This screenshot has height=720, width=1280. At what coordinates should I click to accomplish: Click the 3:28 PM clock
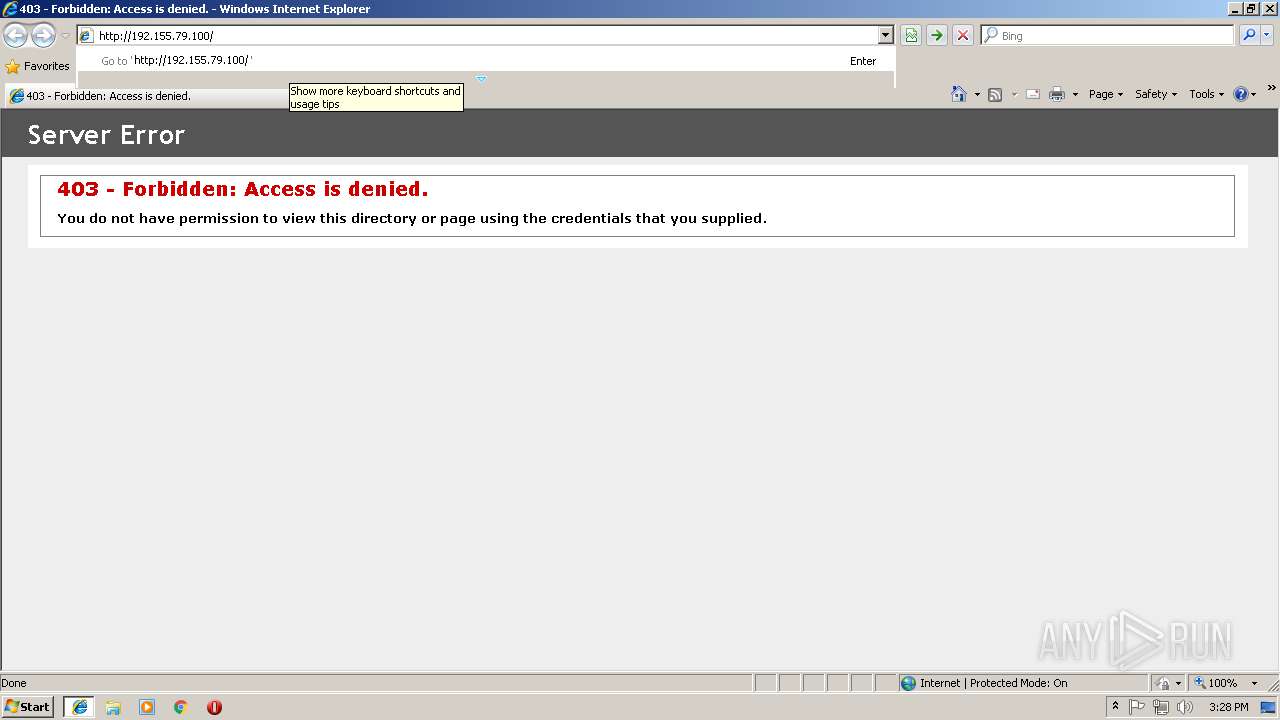tap(1228, 707)
